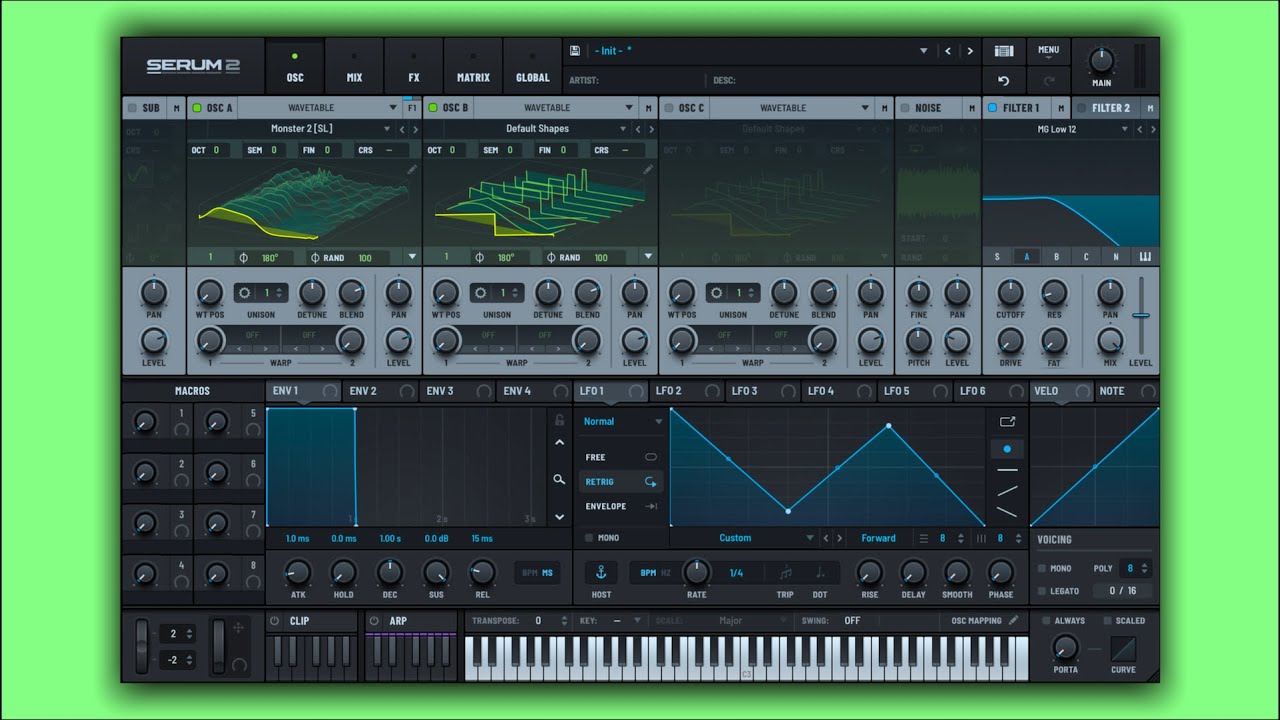Click the save preset floppy disk icon
This screenshot has height=720, width=1280.
click(x=575, y=50)
